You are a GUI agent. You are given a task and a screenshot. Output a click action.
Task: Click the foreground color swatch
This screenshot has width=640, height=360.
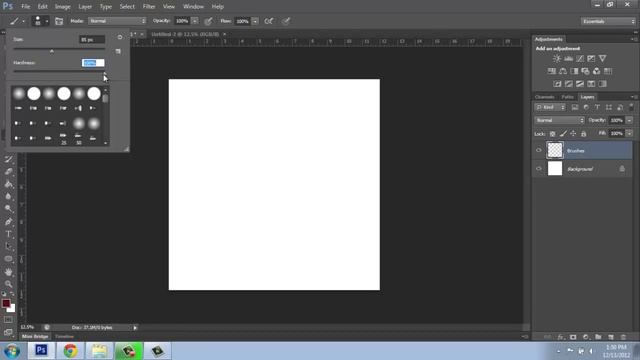6,303
